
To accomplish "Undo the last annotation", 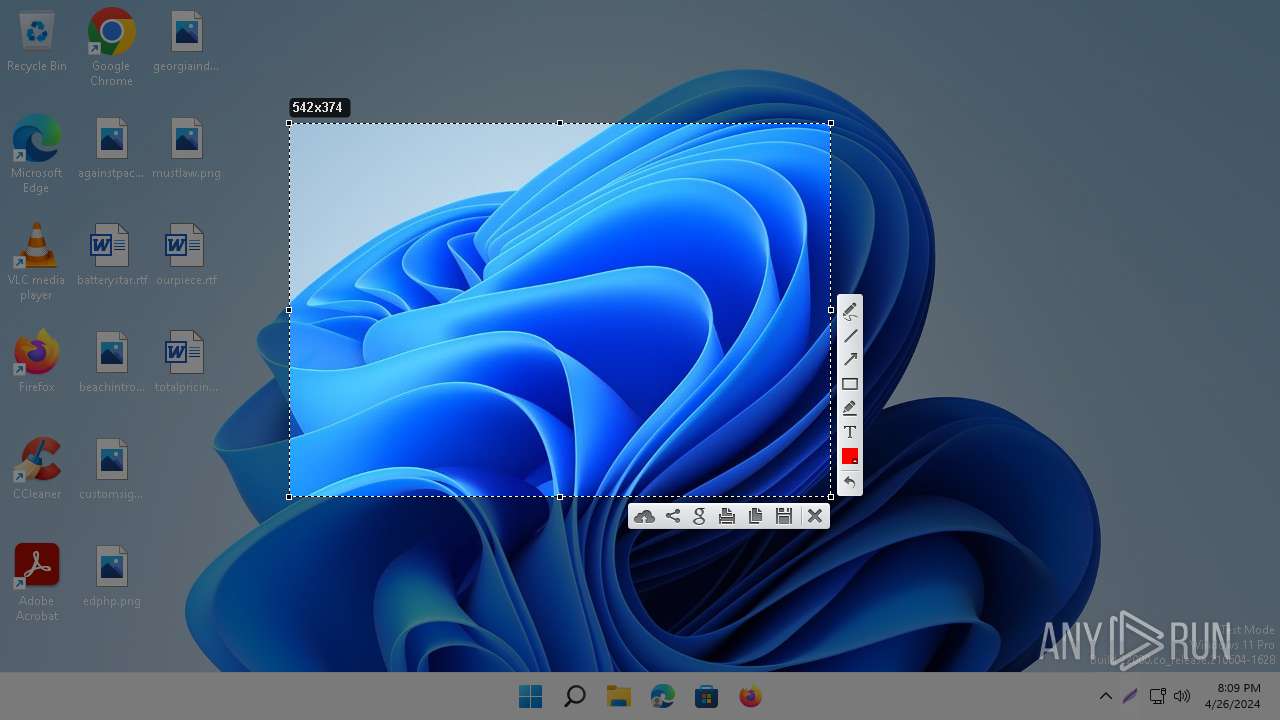I will pos(850,483).
